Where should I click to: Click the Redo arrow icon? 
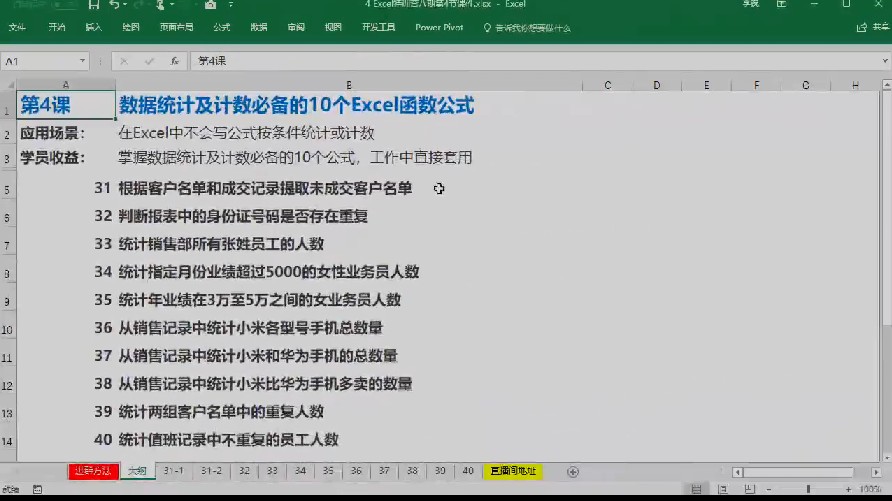[139, 5]
